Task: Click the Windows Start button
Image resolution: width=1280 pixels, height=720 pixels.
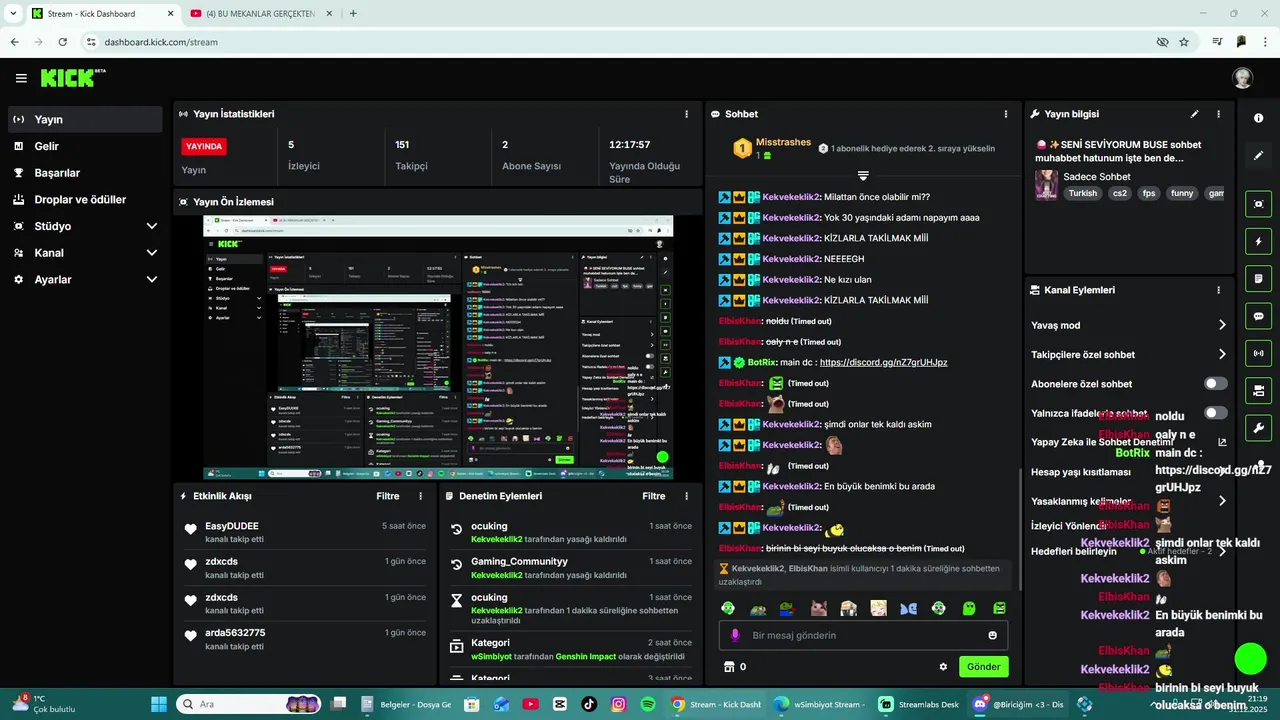Action: (161, 704)
